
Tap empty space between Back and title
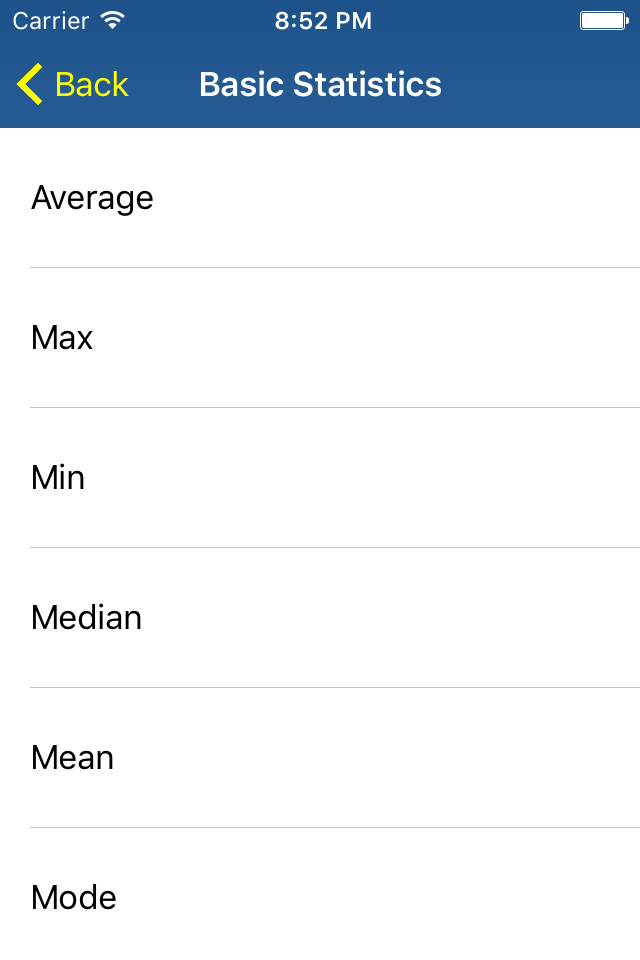pyautogui.click(x=164, y=84)
